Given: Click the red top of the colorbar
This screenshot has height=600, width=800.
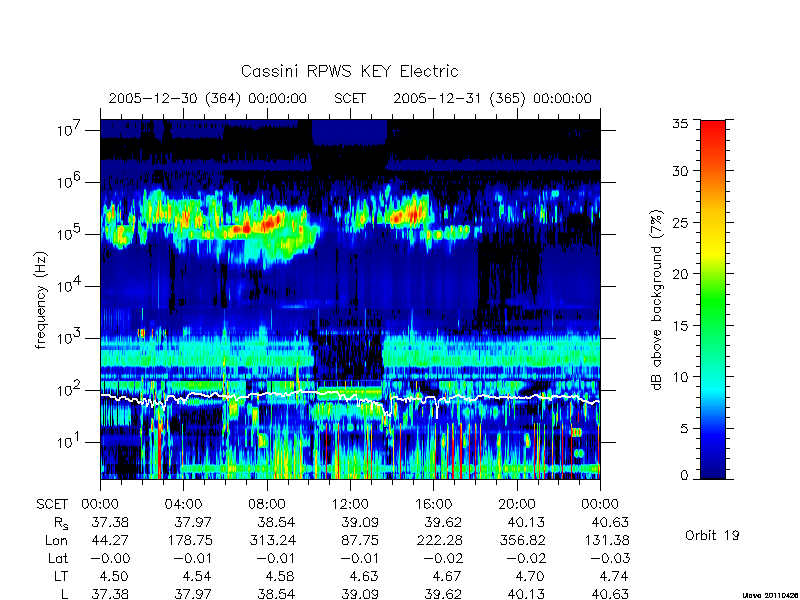Looking at the screenshot, I should [x=713, y=128].
